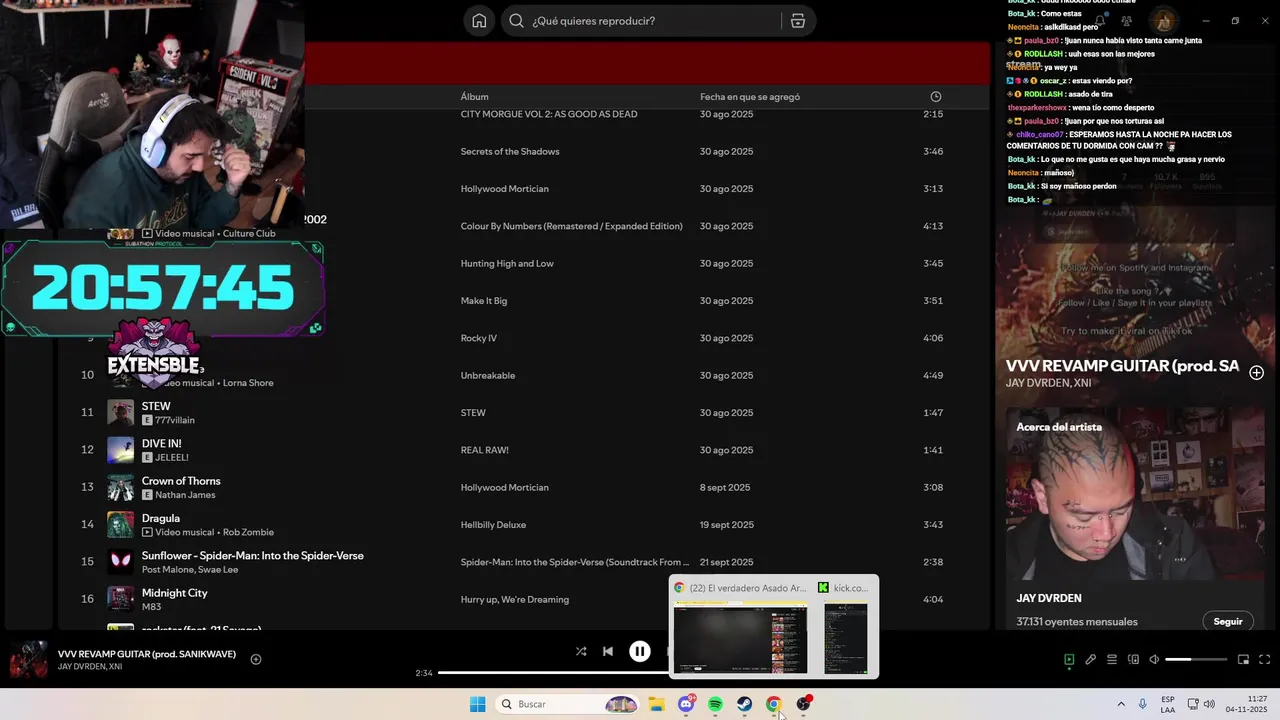
Task: Open the Now Playing view icon
Action: [1069, 659]
